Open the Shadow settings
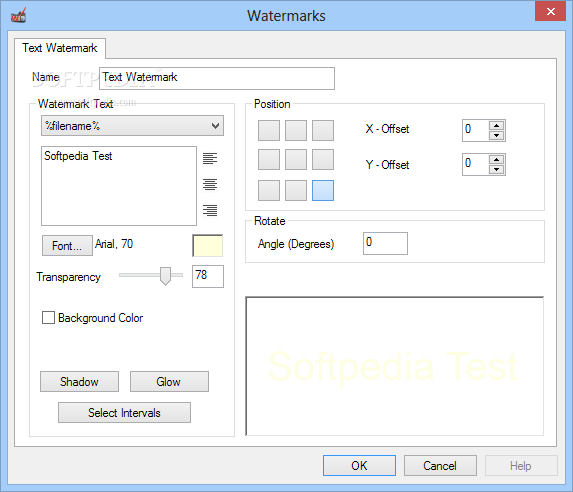 [79, 382]
